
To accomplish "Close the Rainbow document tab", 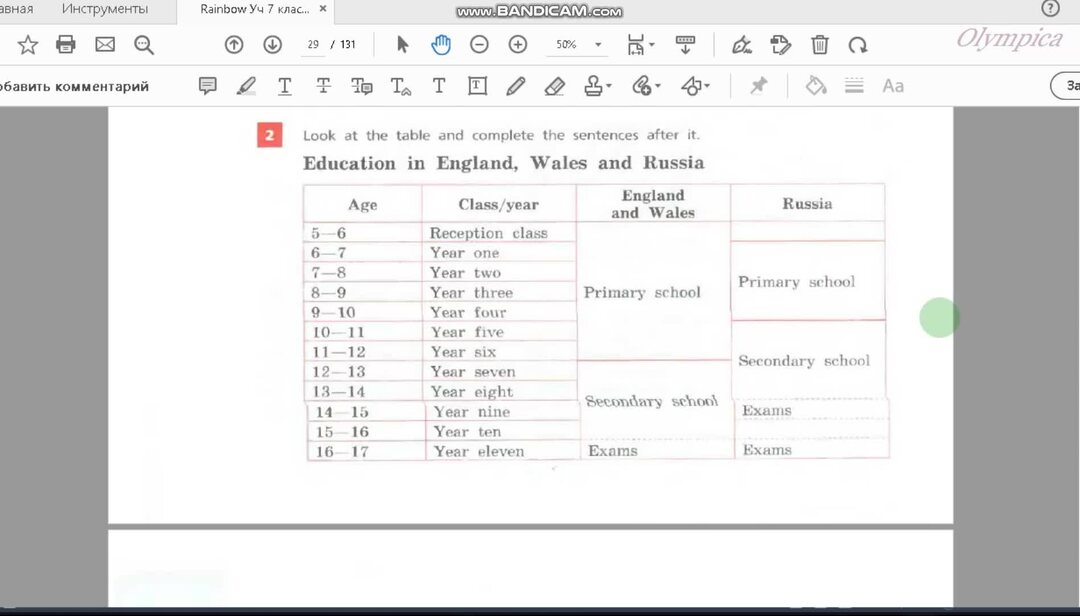I will click(323, 9).
